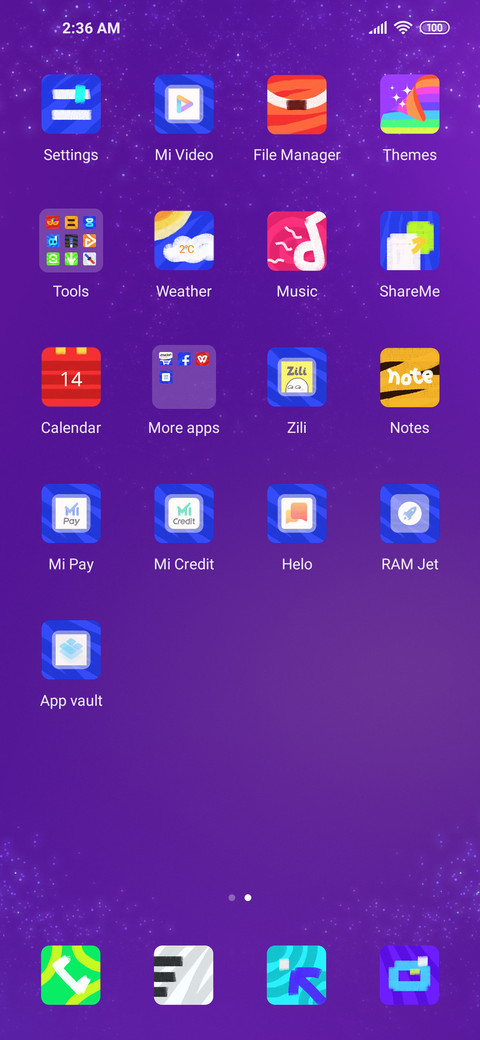Open the Messages app in the dock

pos(184,975)
